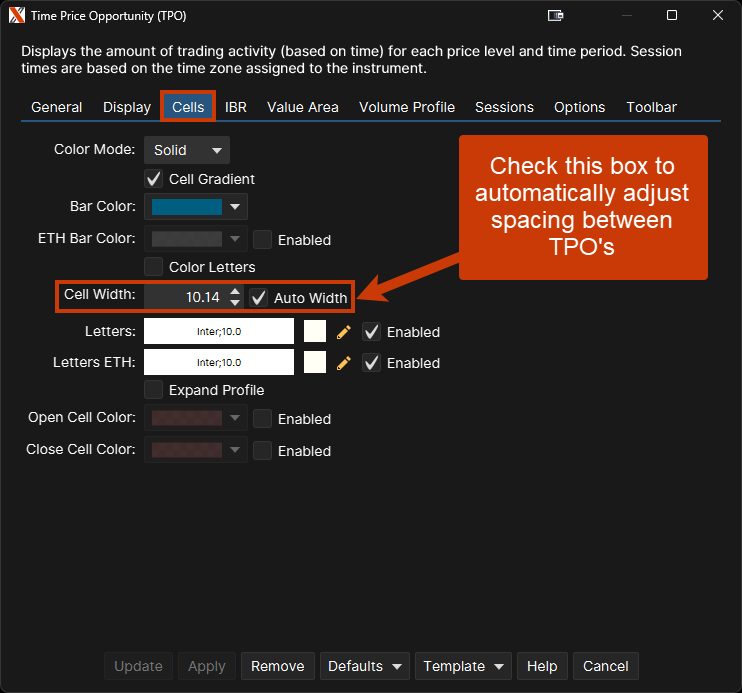Open the Color Mode dropdown
Screen dimensions: 742x693
pos(187,150)
